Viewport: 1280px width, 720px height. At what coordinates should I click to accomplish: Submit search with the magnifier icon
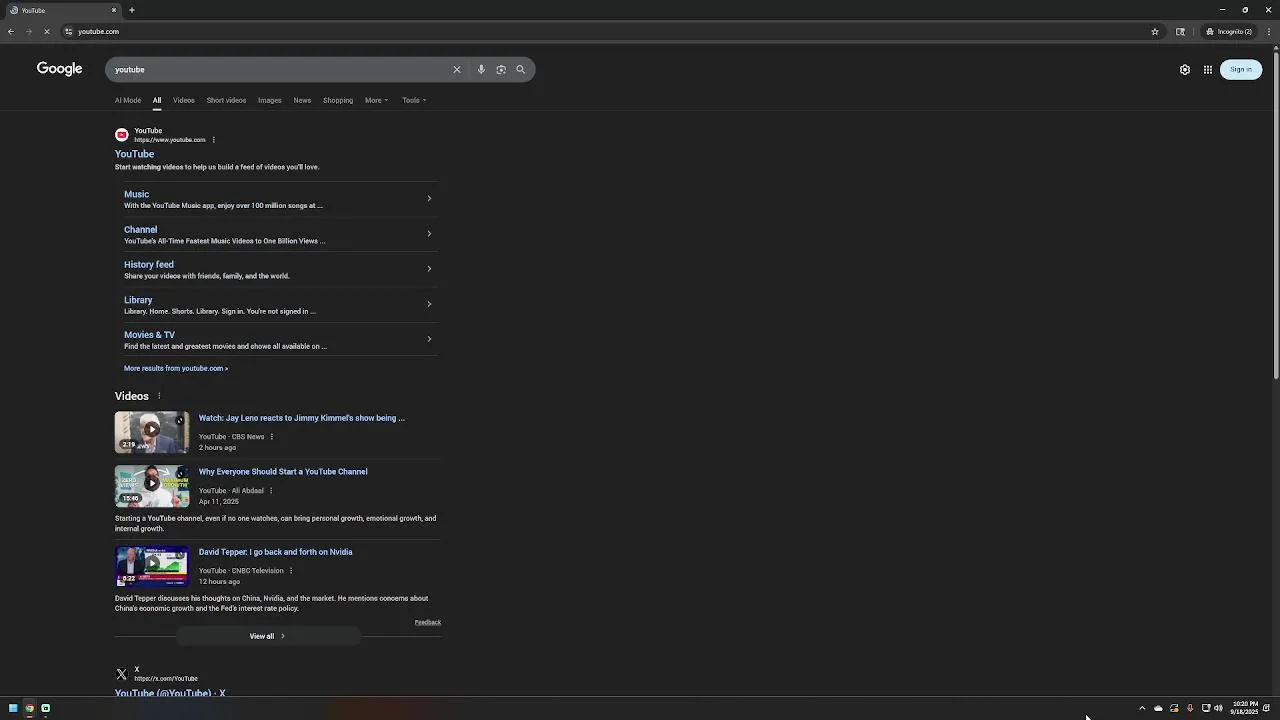tap(520, 70)
